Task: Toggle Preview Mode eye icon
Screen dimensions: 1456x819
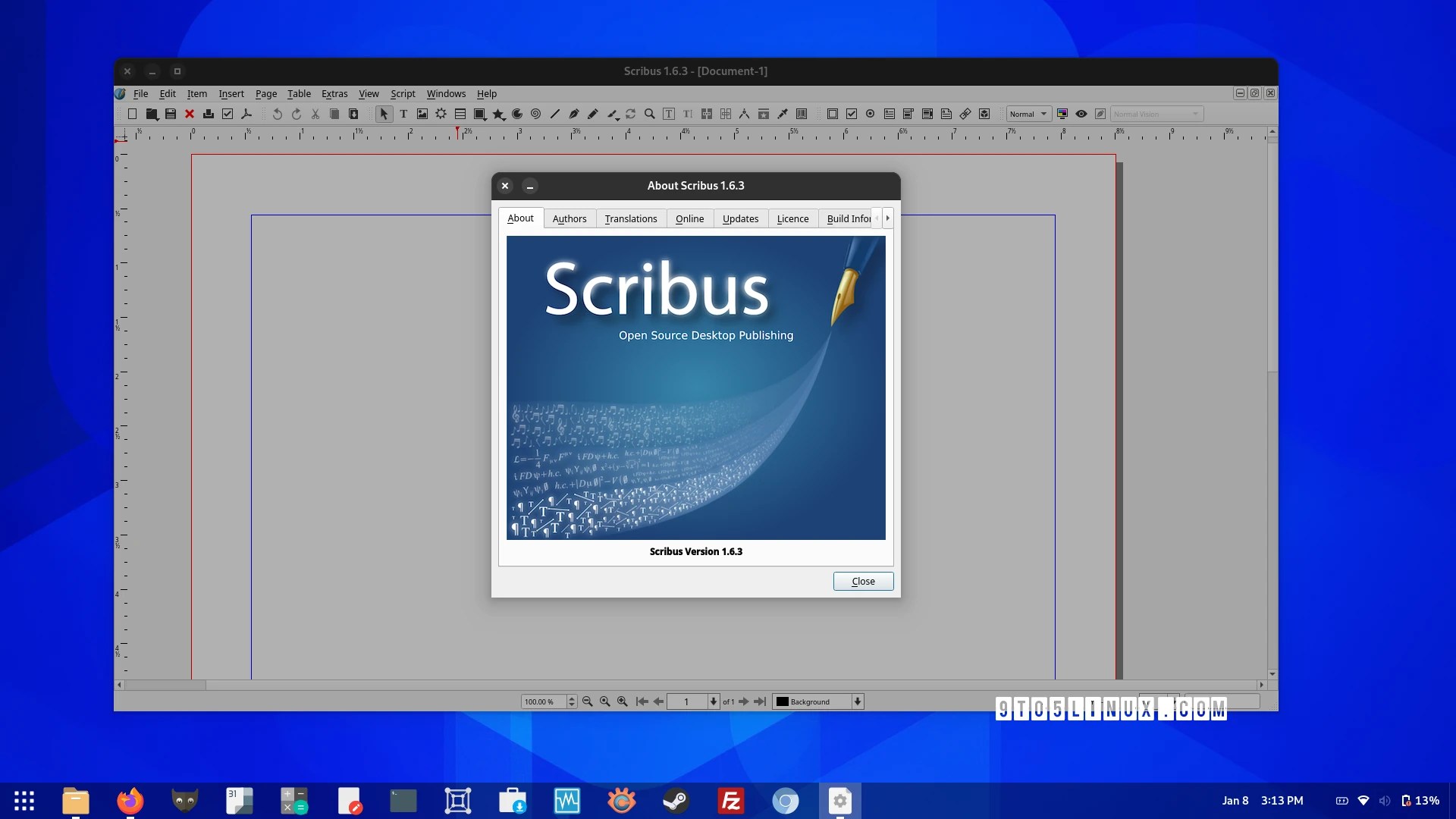Action: click(x=1081, y=114)
